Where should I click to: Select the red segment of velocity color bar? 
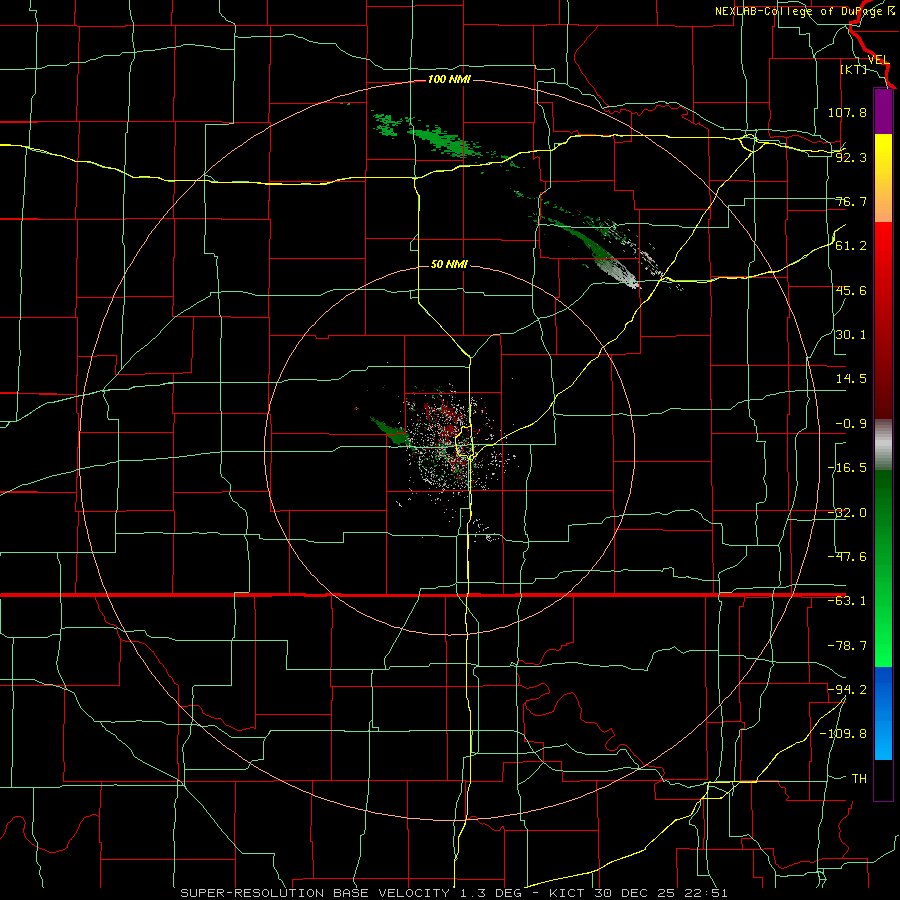coord(883,320)
